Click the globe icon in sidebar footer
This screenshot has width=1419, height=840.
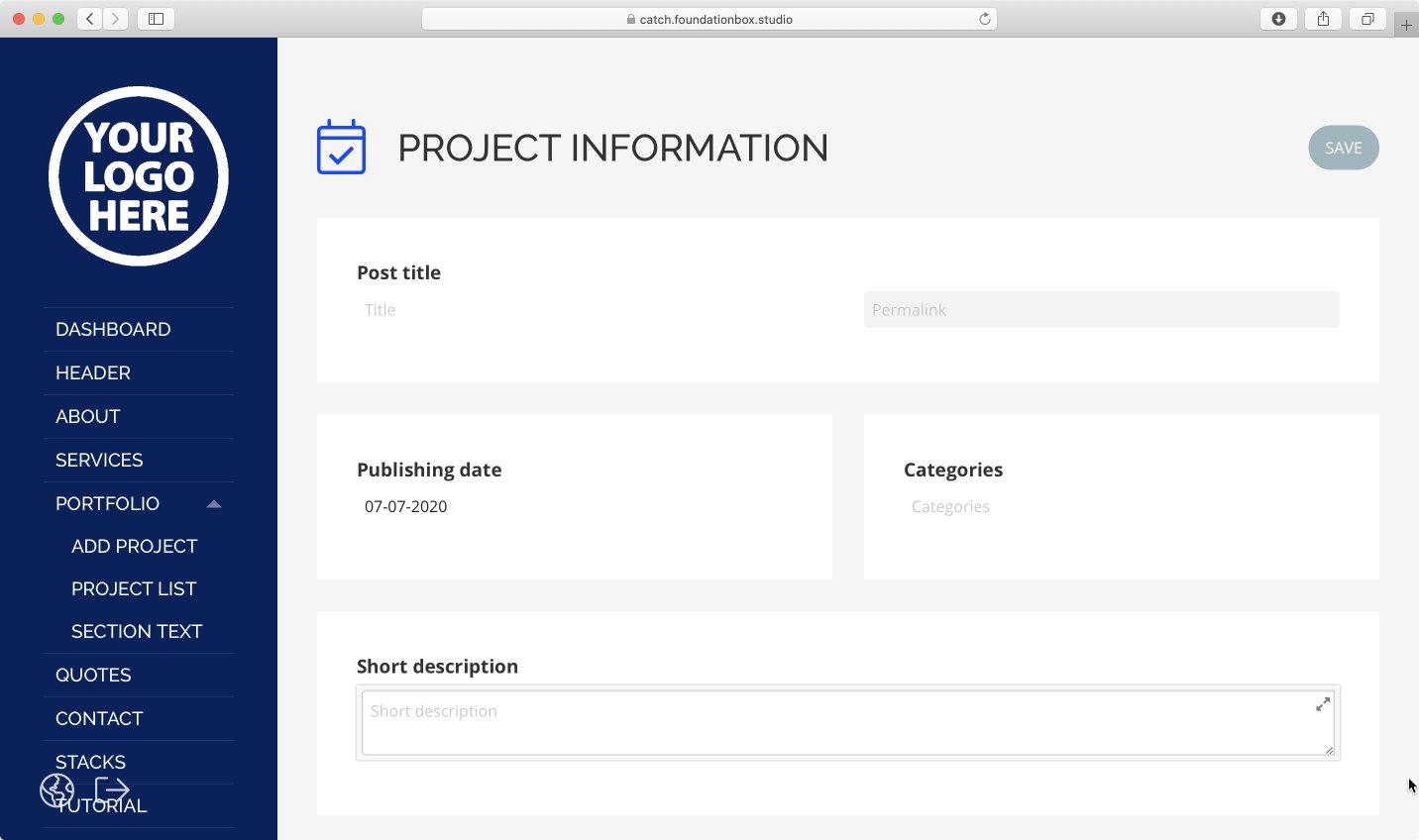56,790
